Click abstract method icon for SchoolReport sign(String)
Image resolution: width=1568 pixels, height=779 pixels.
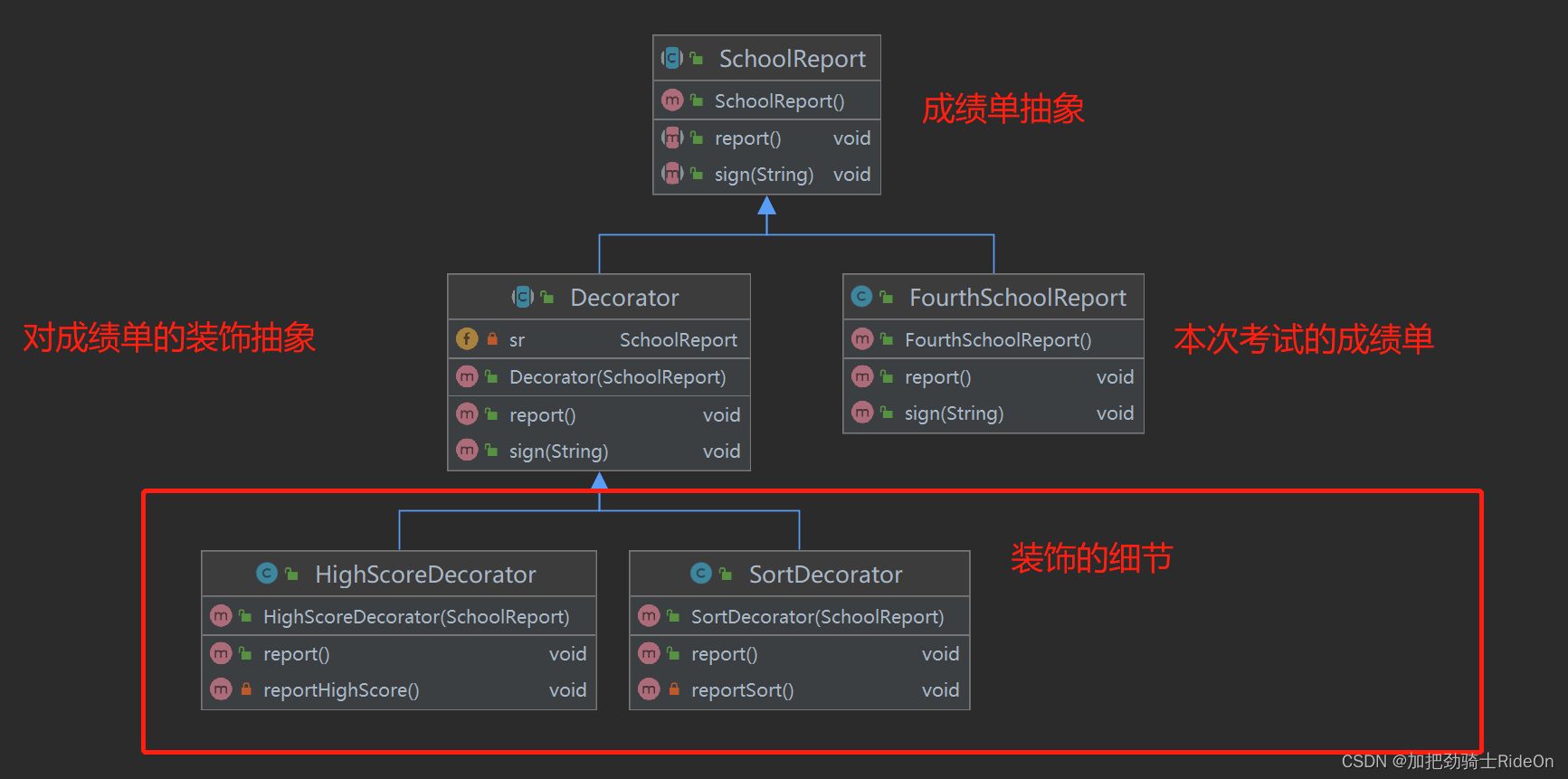pos(672,174)
